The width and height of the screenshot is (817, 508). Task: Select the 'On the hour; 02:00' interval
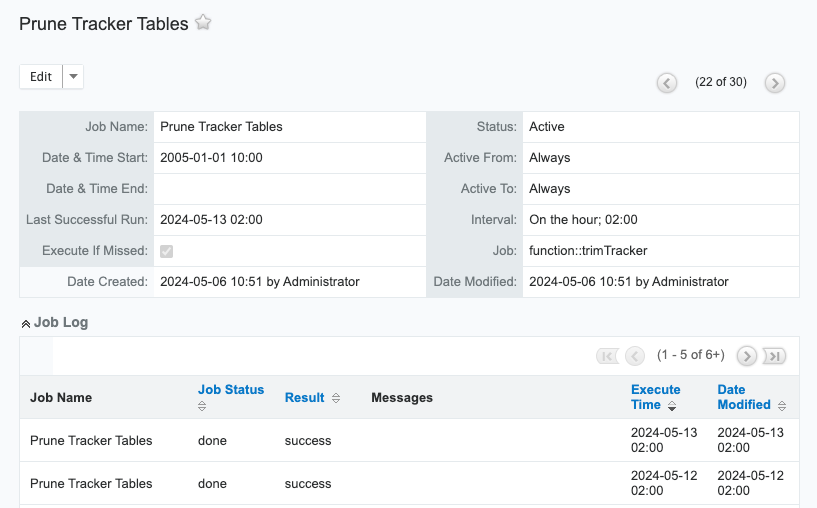583,219
